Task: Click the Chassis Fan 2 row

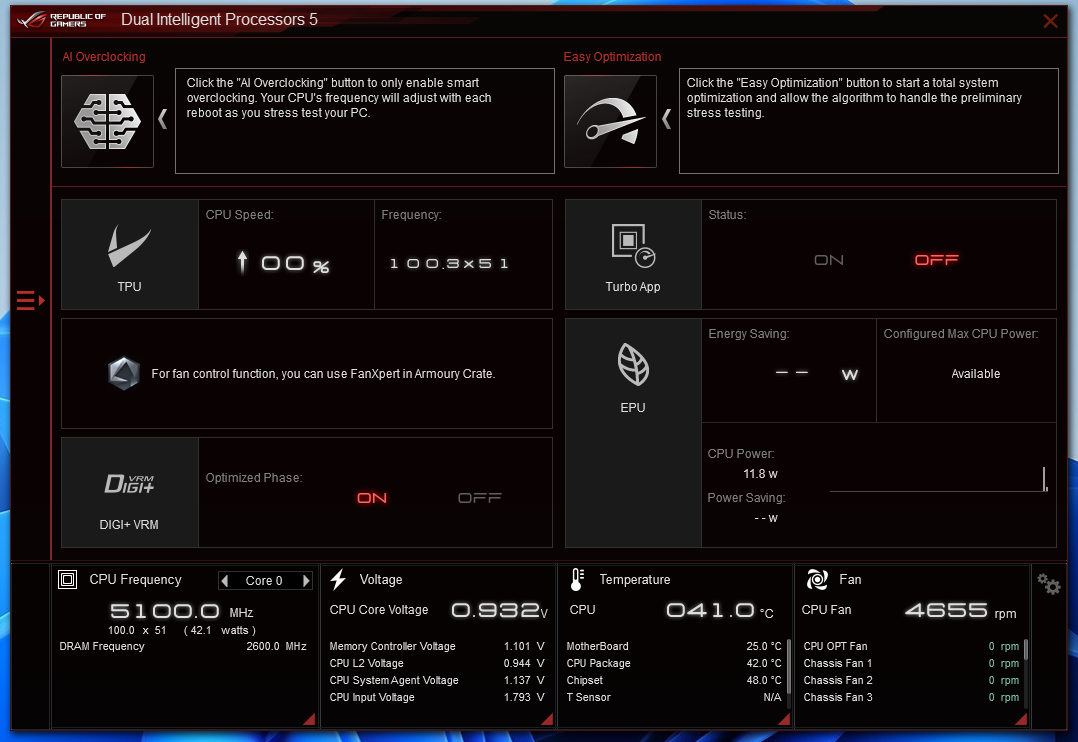Action: [x=912, y=680]
